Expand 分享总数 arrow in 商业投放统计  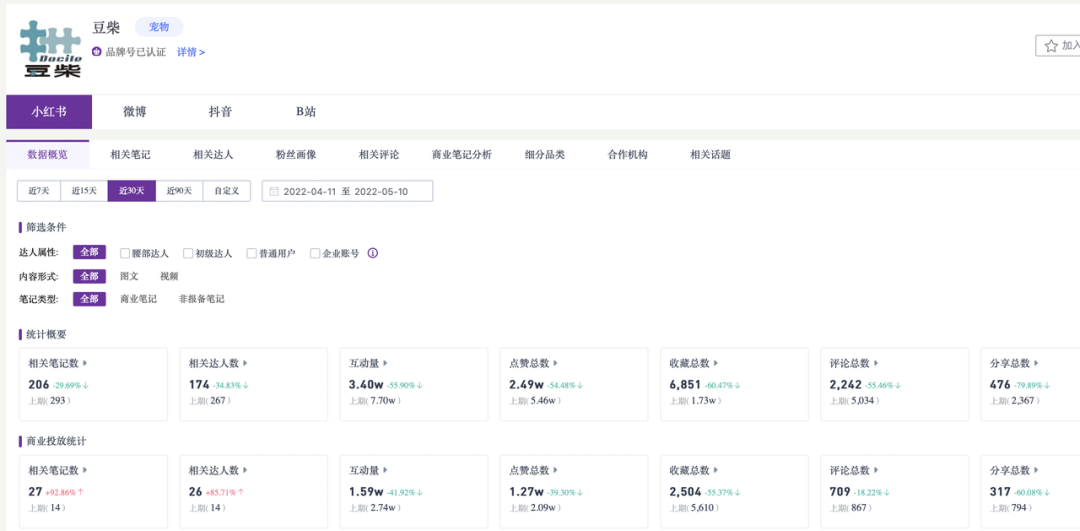pos(1037,470)
